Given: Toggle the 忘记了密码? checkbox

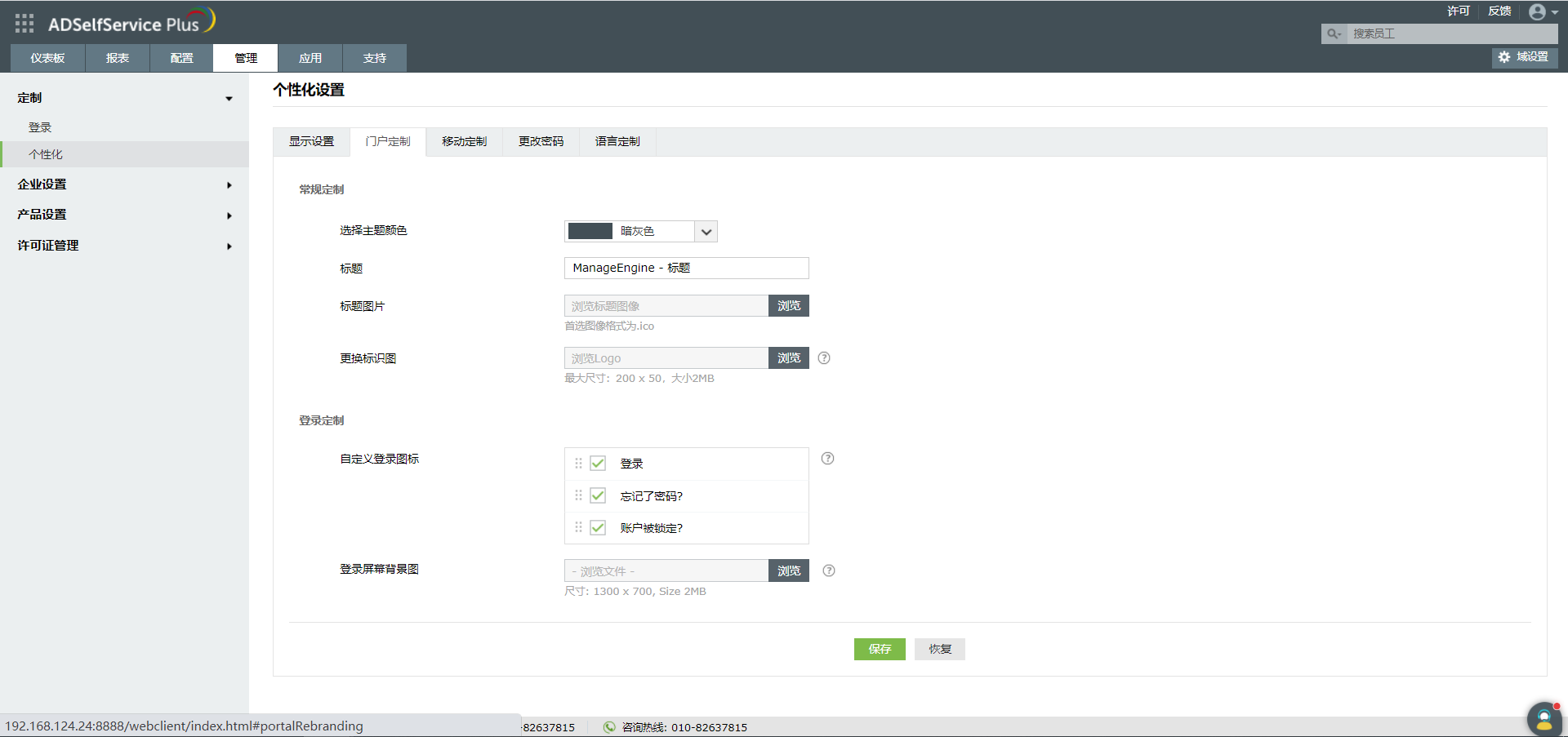Looking at the screenshot, I should pos(598,495).
